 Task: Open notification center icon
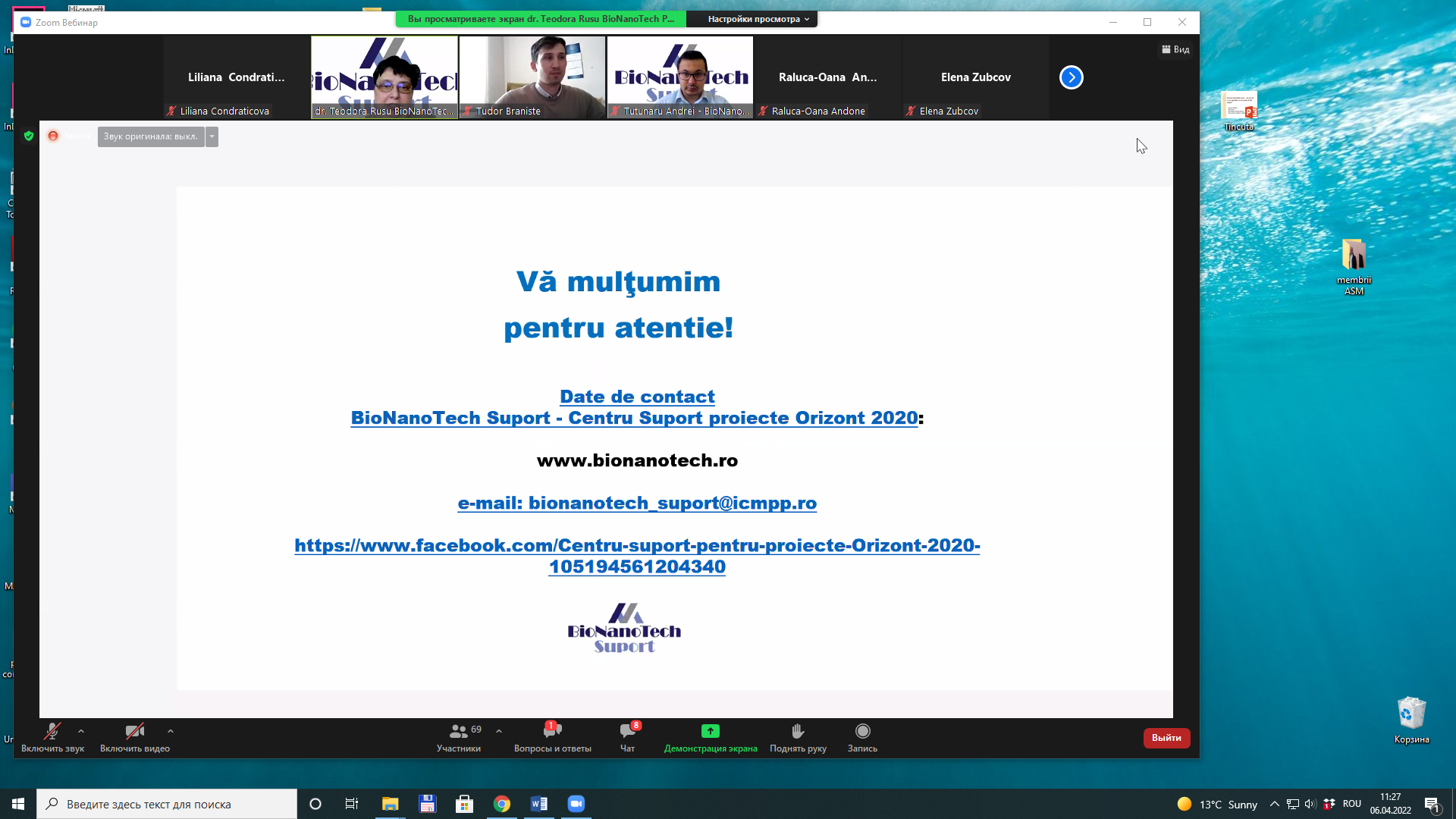click(x=1432, y=804)
